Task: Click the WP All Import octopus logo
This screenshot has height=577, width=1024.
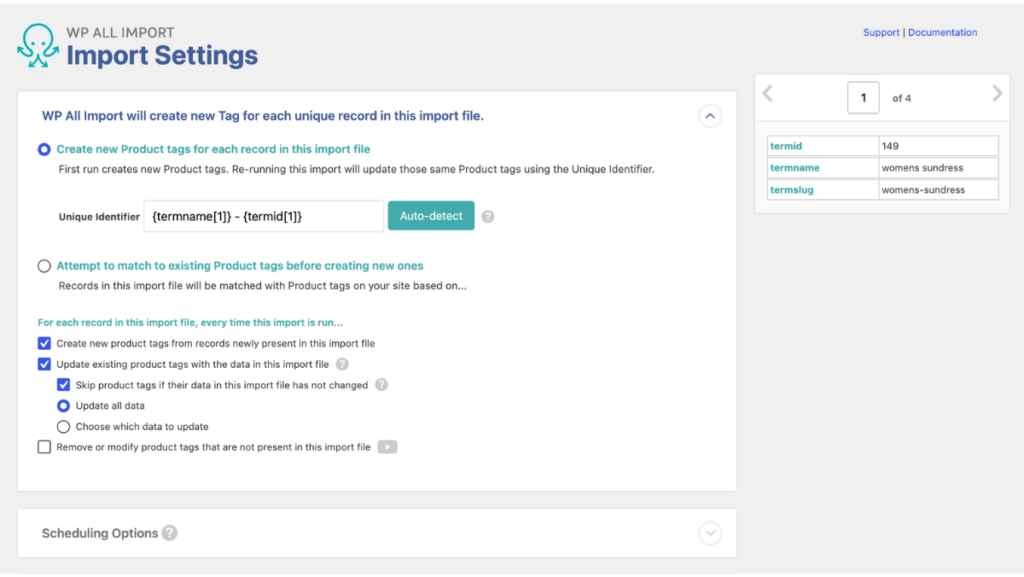Action: 37,46
